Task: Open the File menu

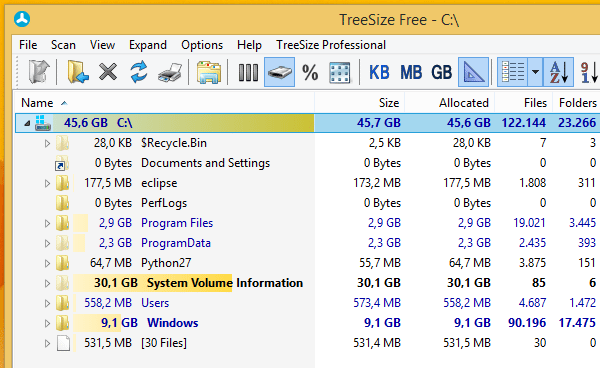Action: [x=28, y=45]
